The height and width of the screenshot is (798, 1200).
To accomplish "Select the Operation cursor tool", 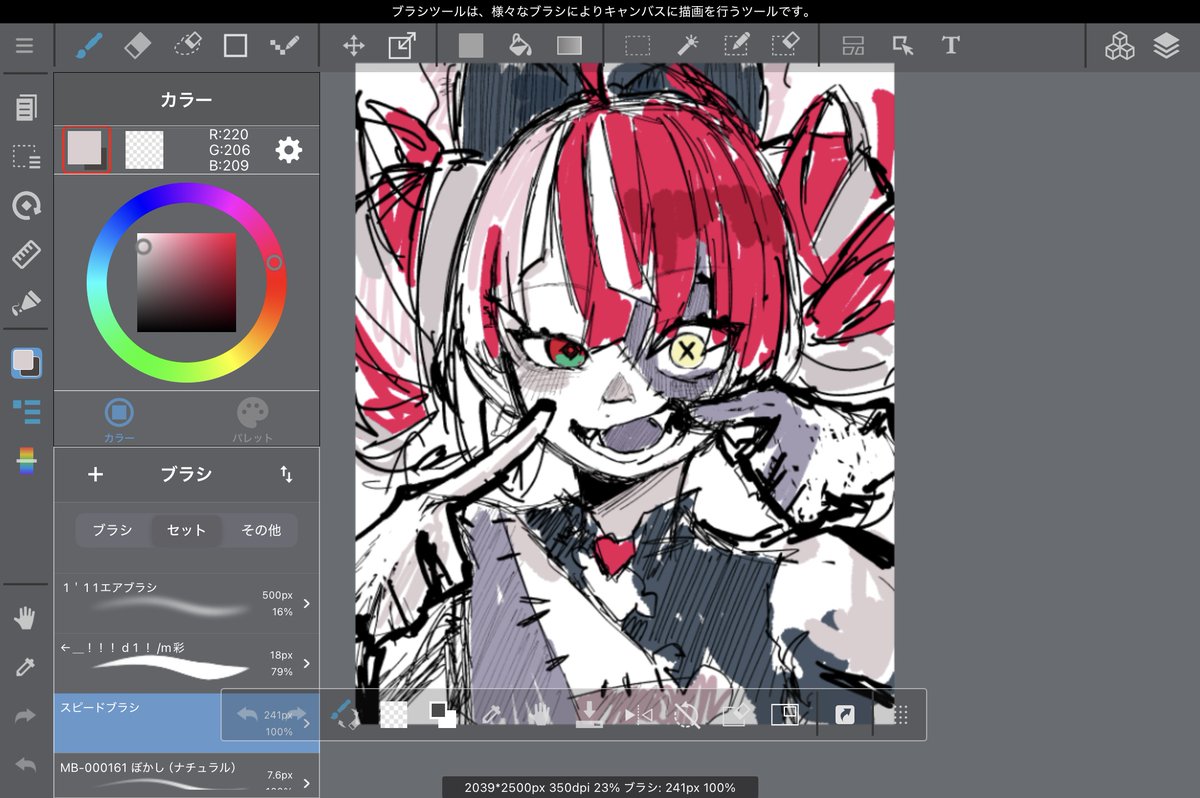I will [x=902, y=46].
